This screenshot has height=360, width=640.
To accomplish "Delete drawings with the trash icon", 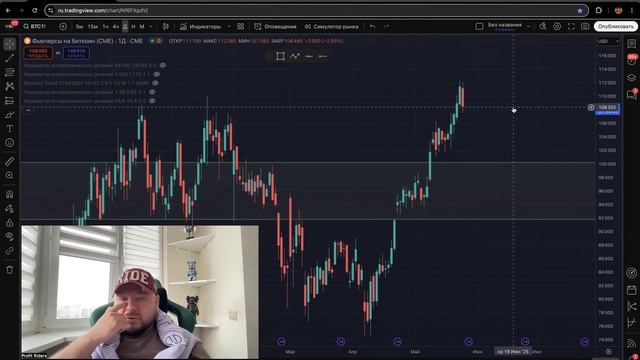I will coord(9,270).
